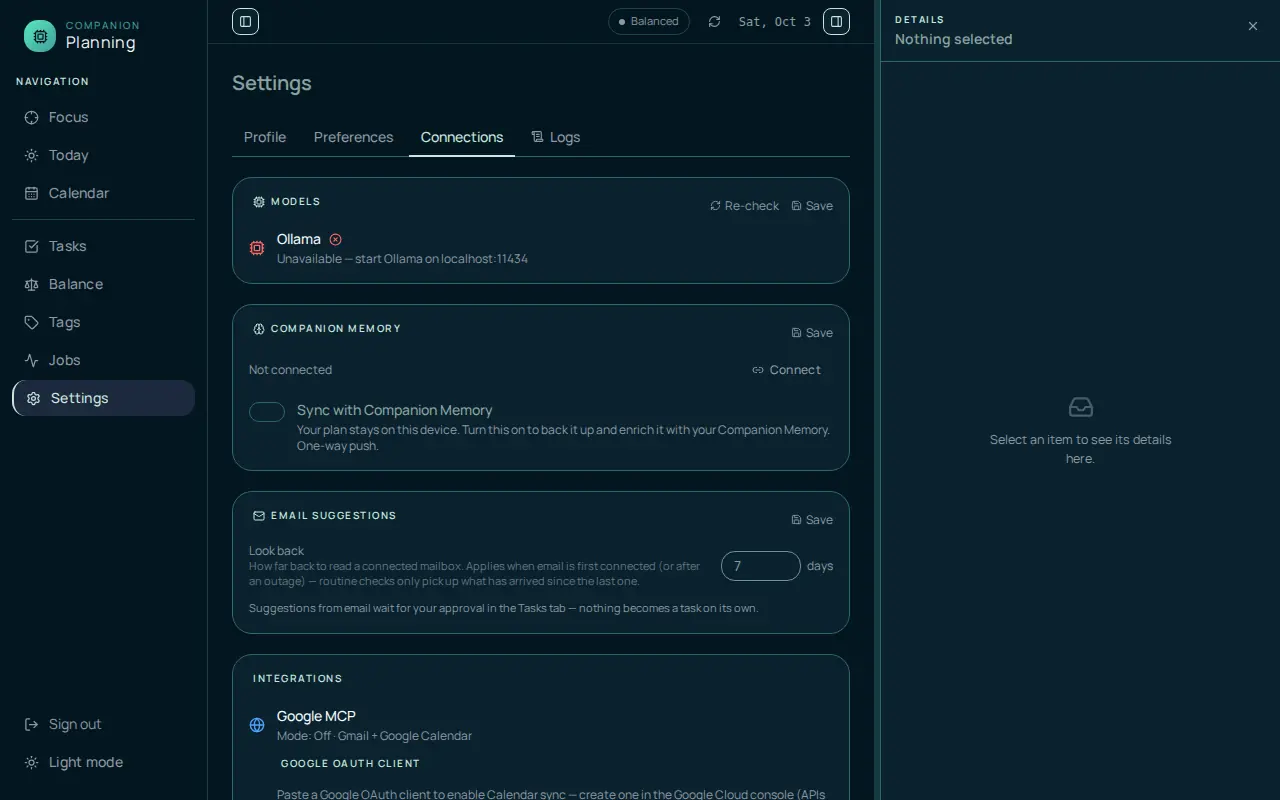The height and width of the screenshot is (800, 1280).
Task: Close the Details panel
Action: point(1253,26)
